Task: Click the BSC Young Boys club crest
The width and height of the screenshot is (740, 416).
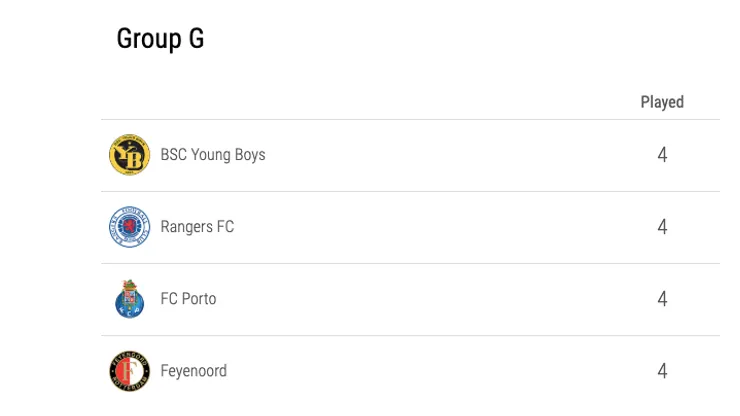Action: (x=129, y=155)
